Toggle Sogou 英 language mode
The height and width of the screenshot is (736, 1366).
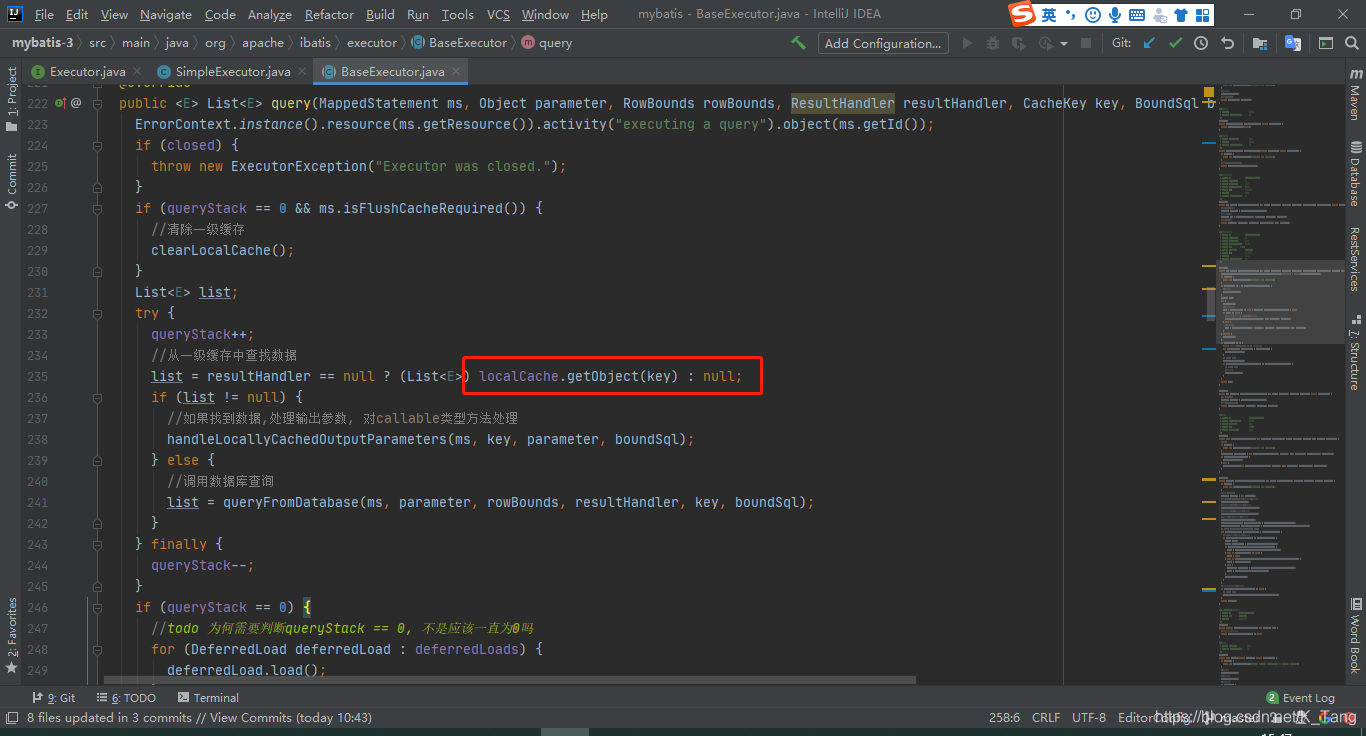click(x=1048, y=15)
